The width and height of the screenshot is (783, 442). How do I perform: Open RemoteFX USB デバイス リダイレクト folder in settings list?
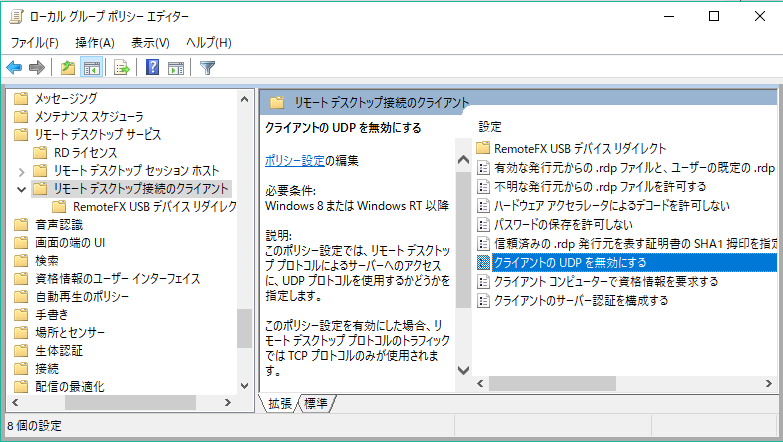(580, 148)
